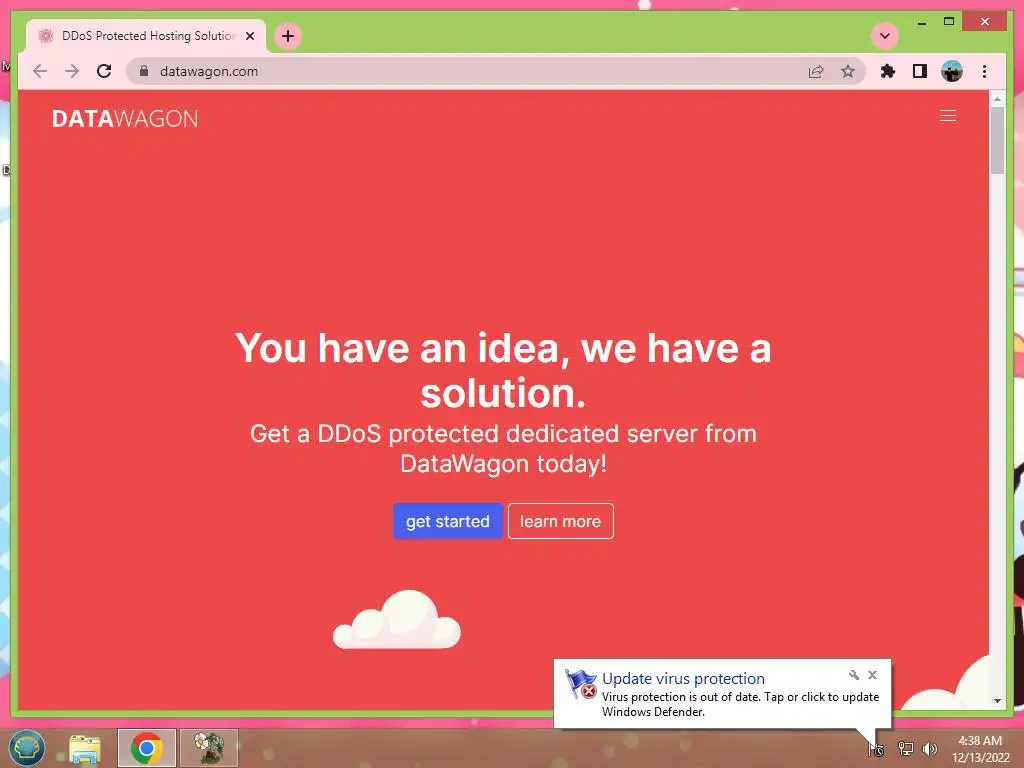Close the DDoS Protected Hosting tab

(x=249, y=36)
